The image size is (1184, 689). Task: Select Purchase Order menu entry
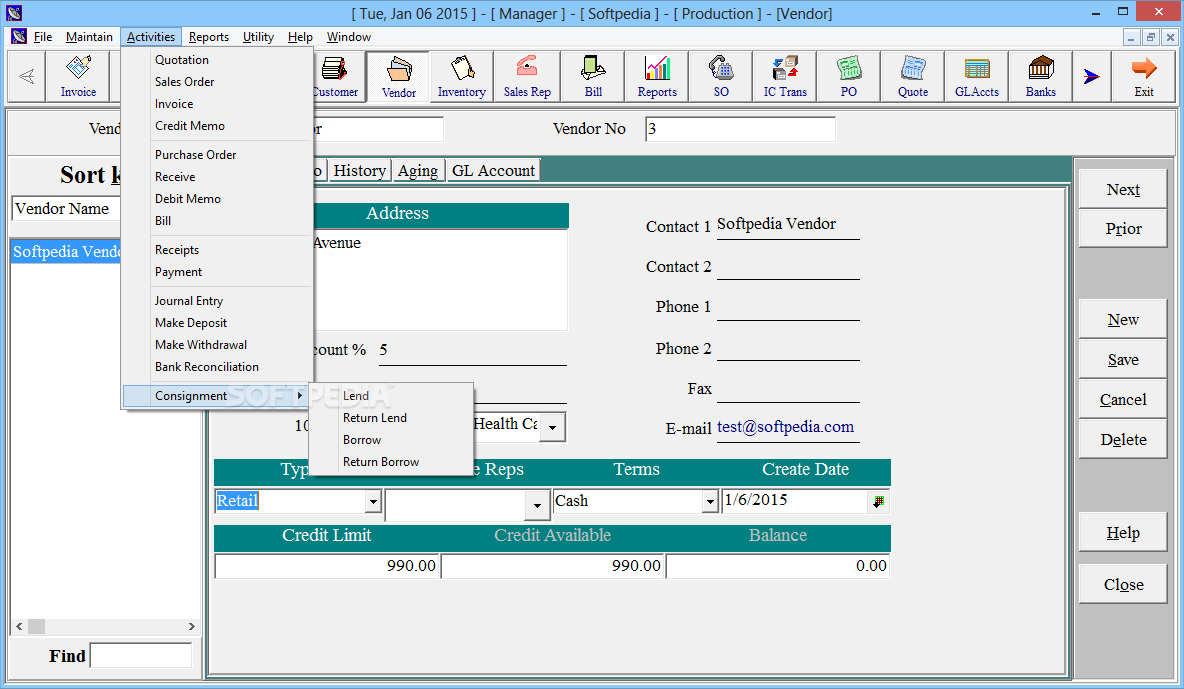click(218, 154)
